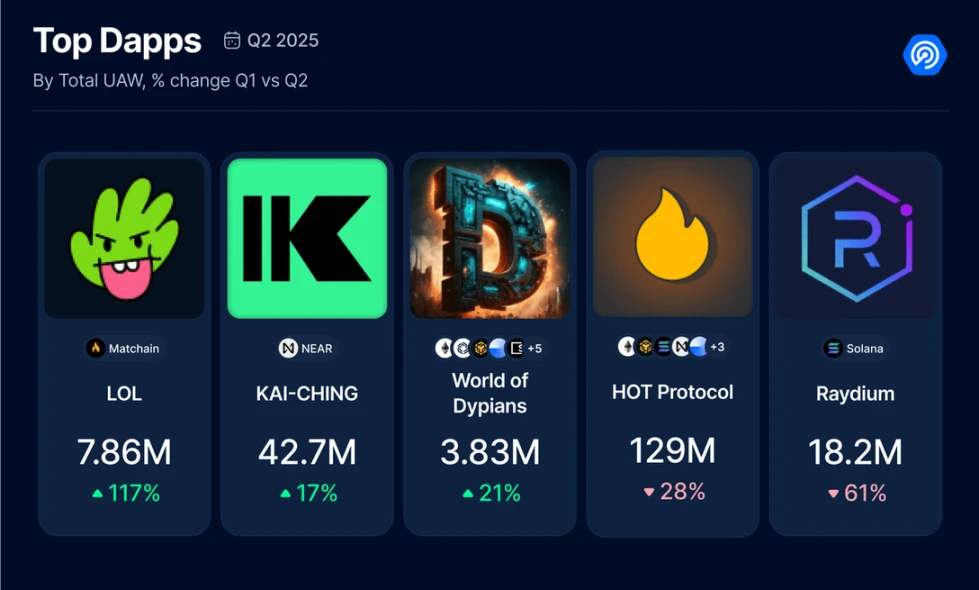Open the HOT Protocol flame thumbnail
979x590 pixels.
pyautogui.click(x=672, y=236)
